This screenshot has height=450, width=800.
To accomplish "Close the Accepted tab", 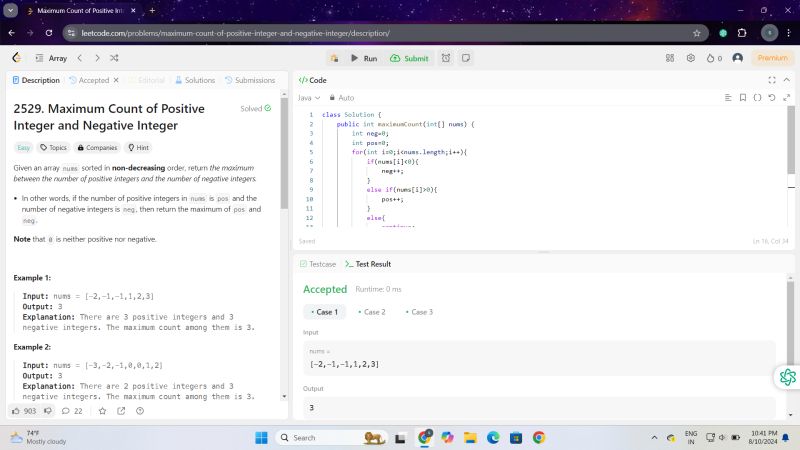I will [116, 80].
